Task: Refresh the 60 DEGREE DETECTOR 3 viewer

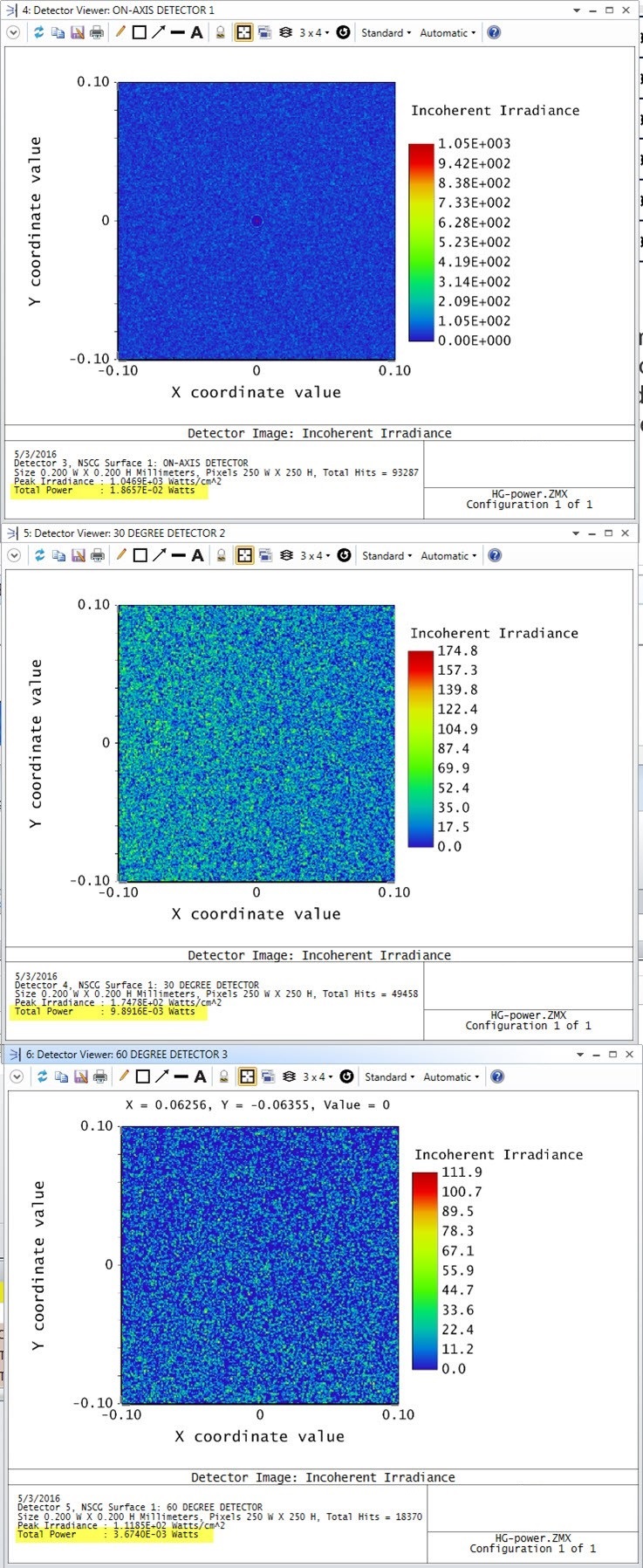Action: click(42, 1076)
